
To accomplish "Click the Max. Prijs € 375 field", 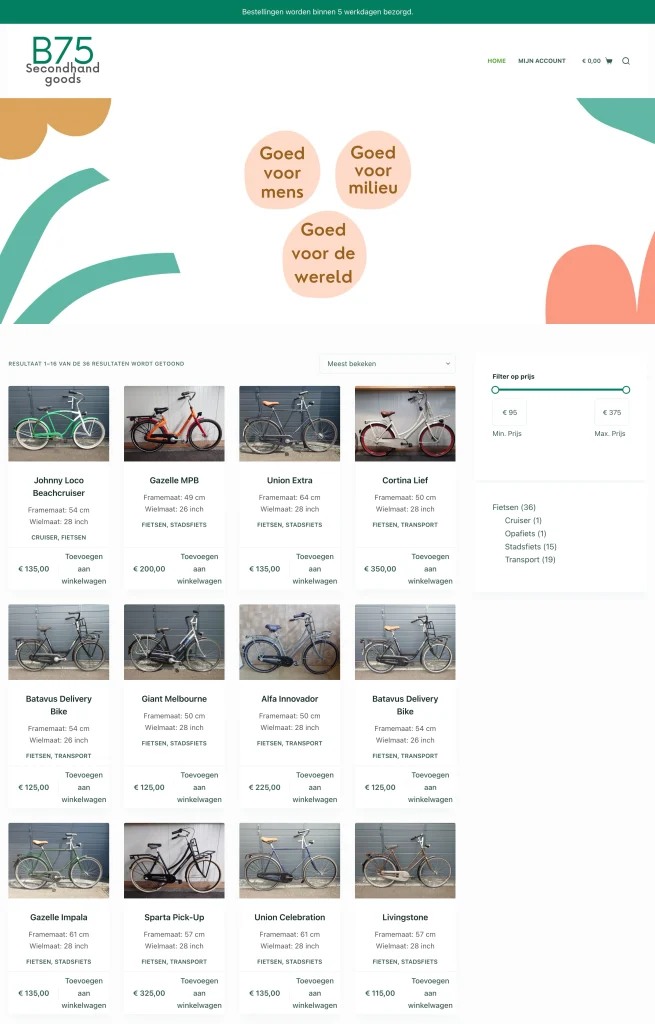I will tap(612, 412).
